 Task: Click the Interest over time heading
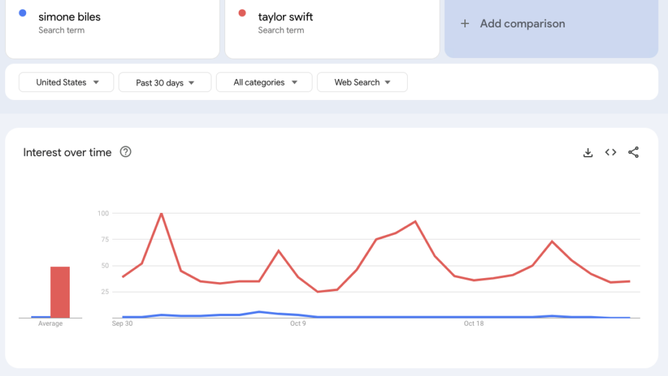coord(67,152)
